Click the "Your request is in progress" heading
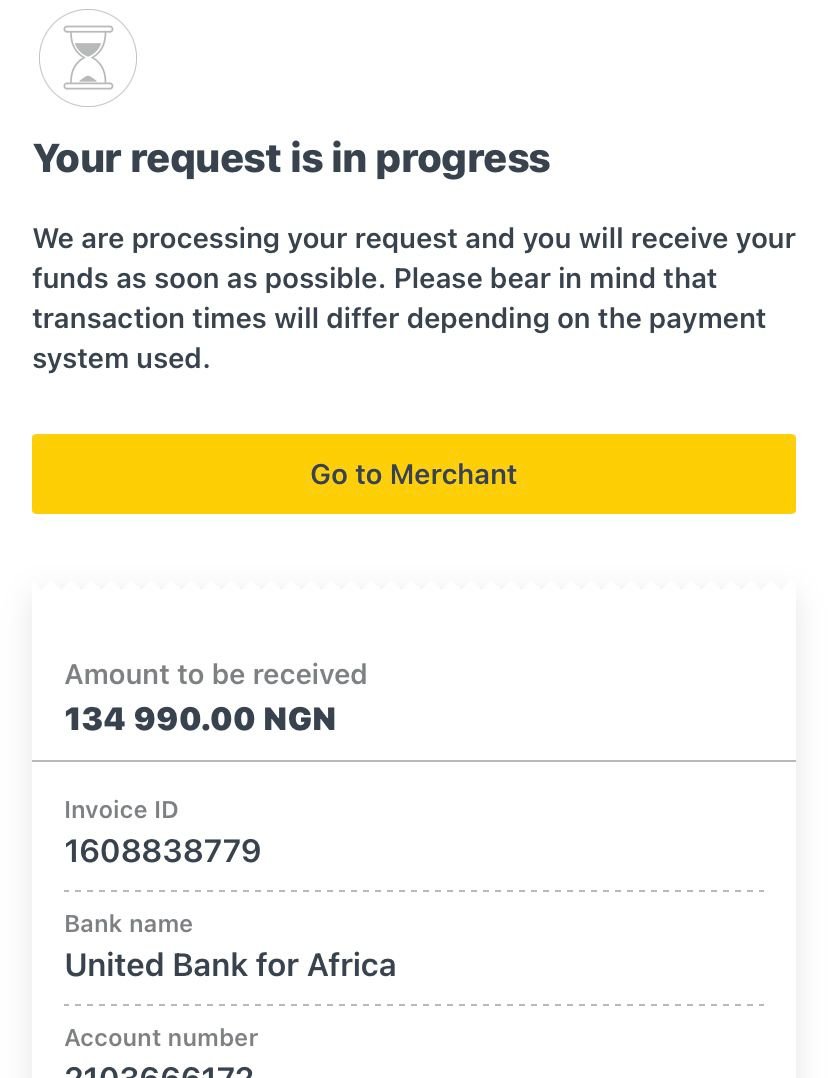The image size is (828, 1078). point(291,158)
